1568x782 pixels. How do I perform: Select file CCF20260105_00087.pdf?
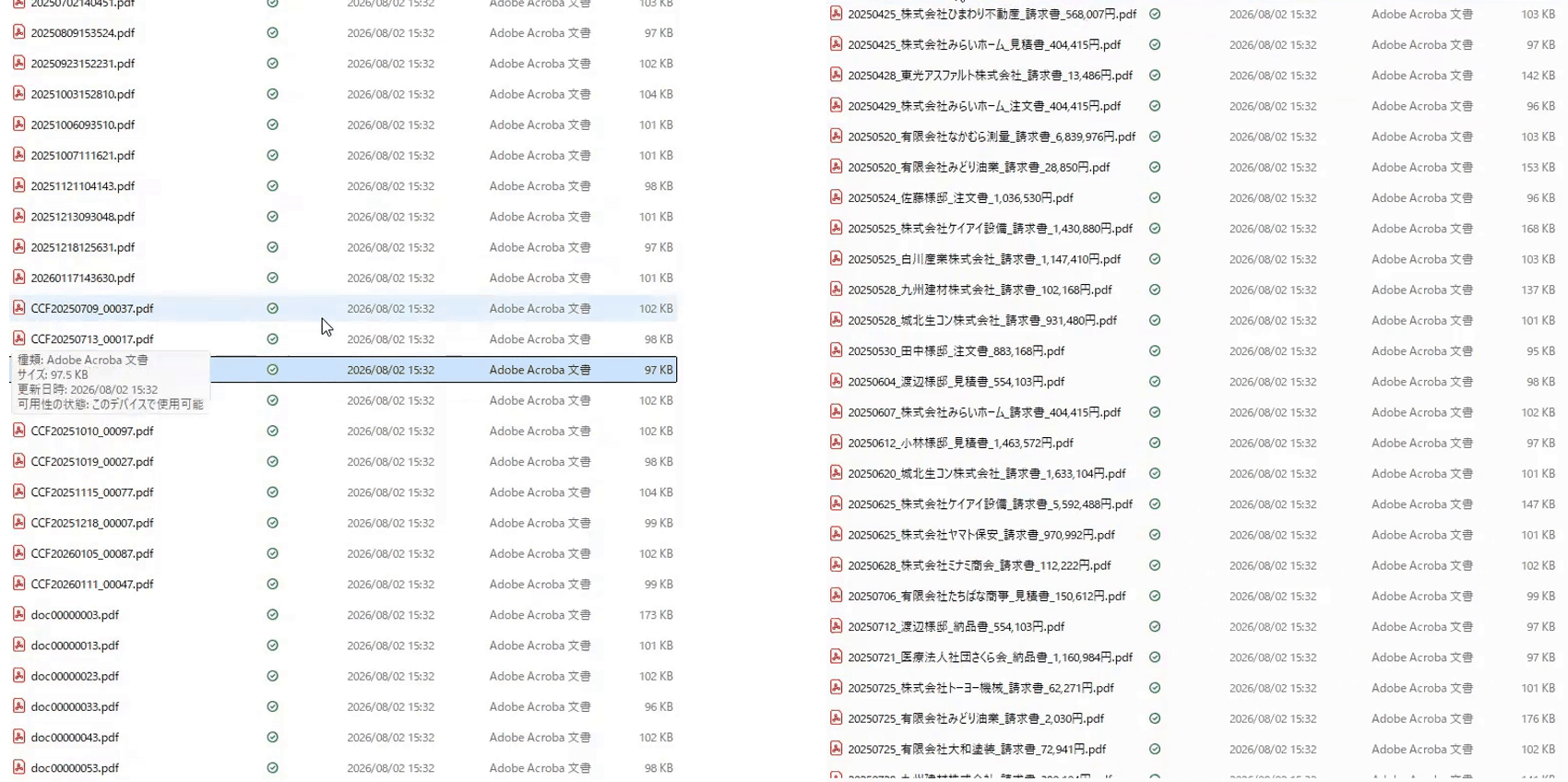[x=92, y=553]
